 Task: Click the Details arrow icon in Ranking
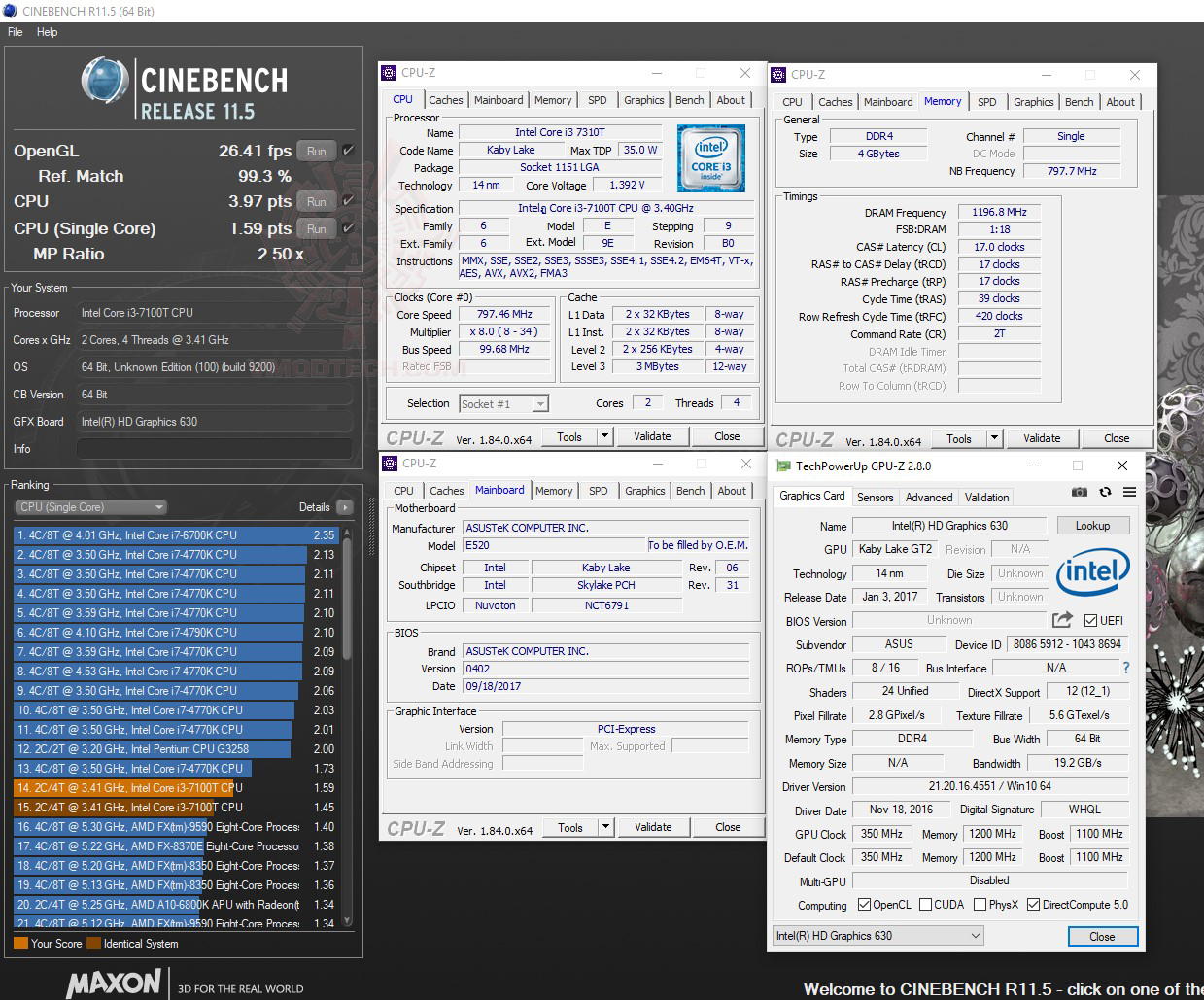(344, 507)
